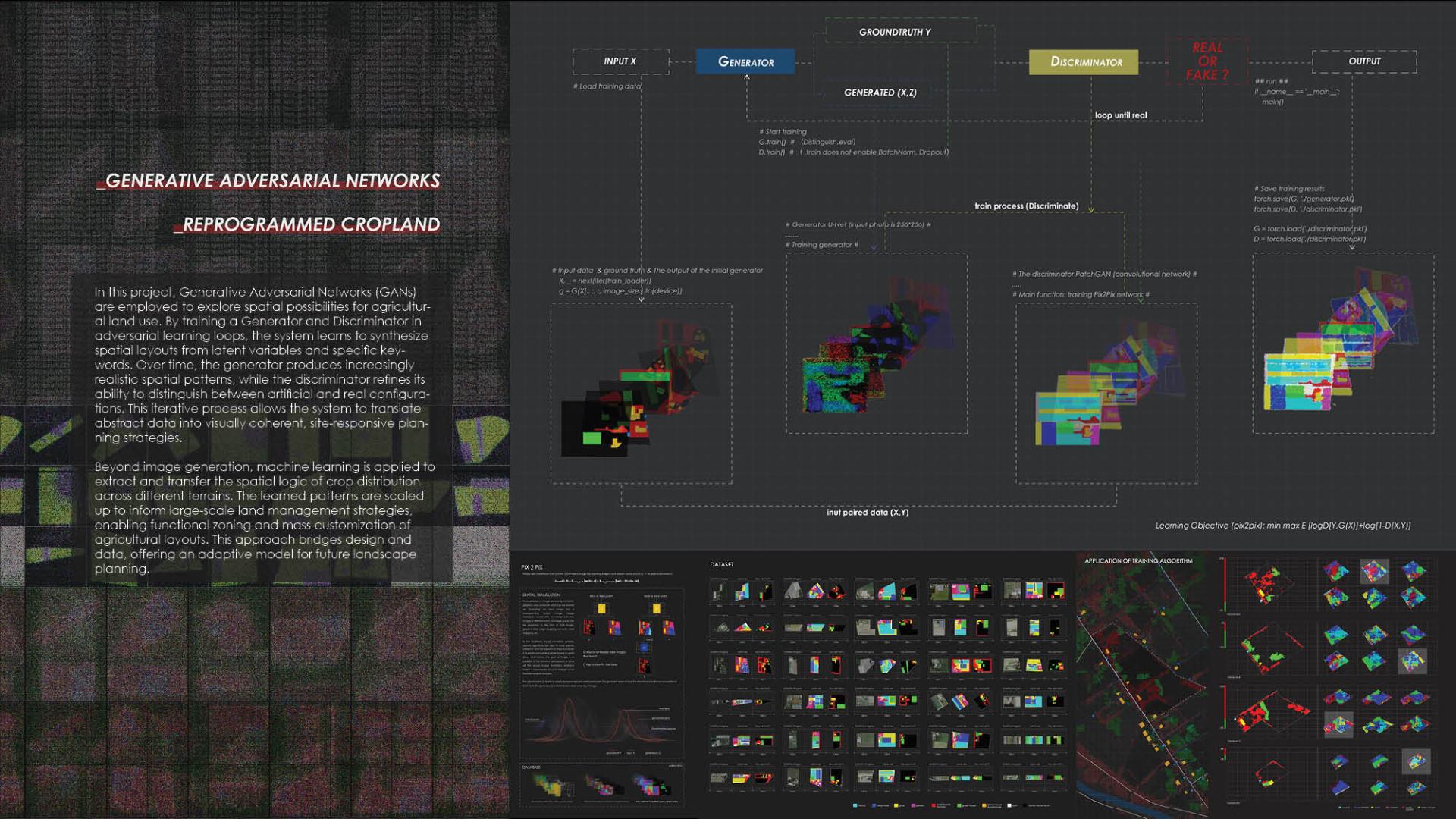Select the highlighted generated layout in top results row
This screenshot has height=819, width=1456.
1373,571
